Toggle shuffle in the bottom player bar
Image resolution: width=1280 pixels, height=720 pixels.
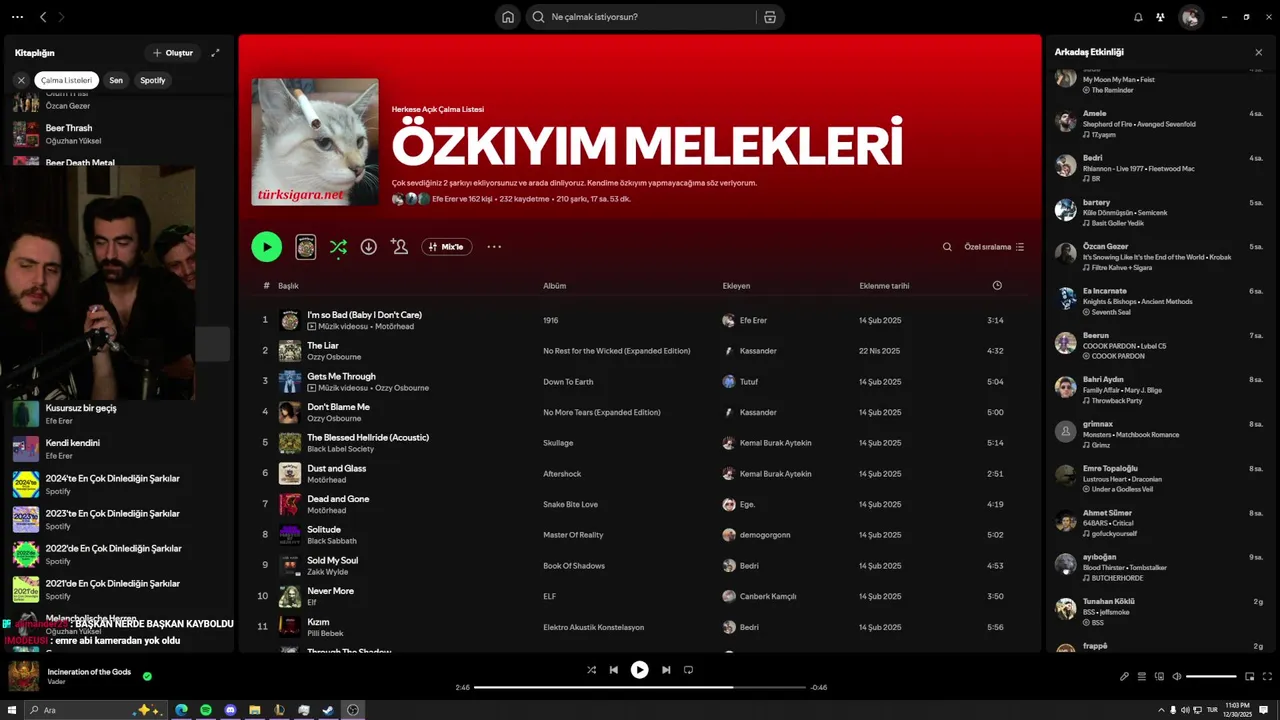(591, 670)
